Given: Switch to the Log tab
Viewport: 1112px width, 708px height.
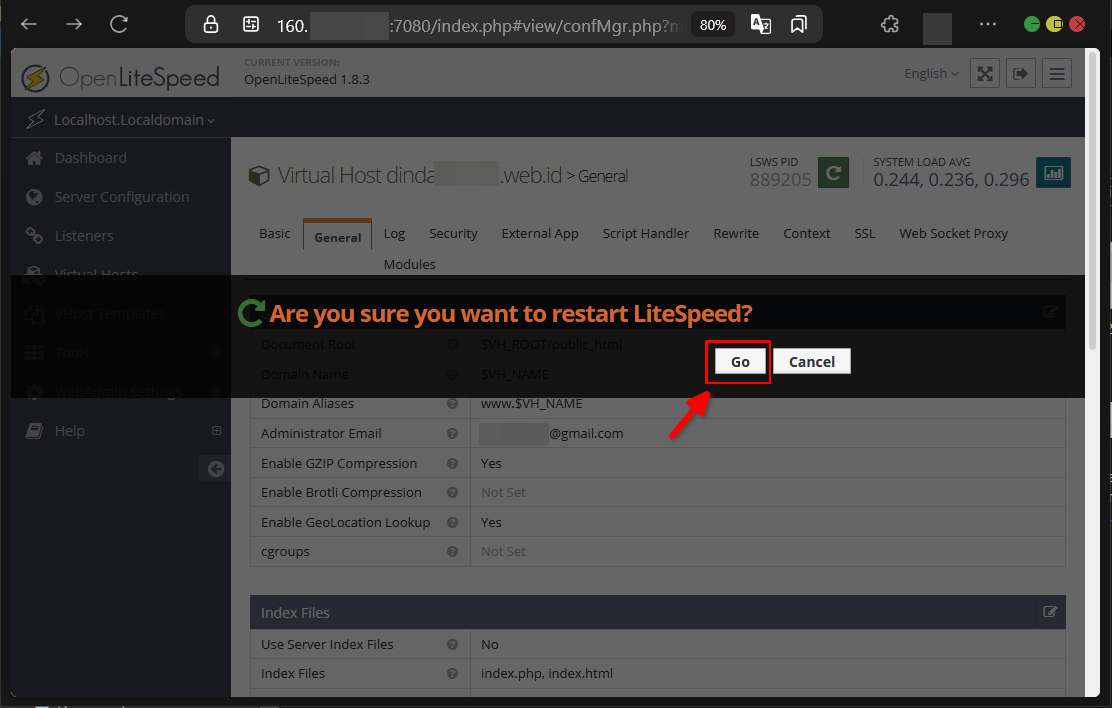Looking at the screenshot, I should click(394, 233).
